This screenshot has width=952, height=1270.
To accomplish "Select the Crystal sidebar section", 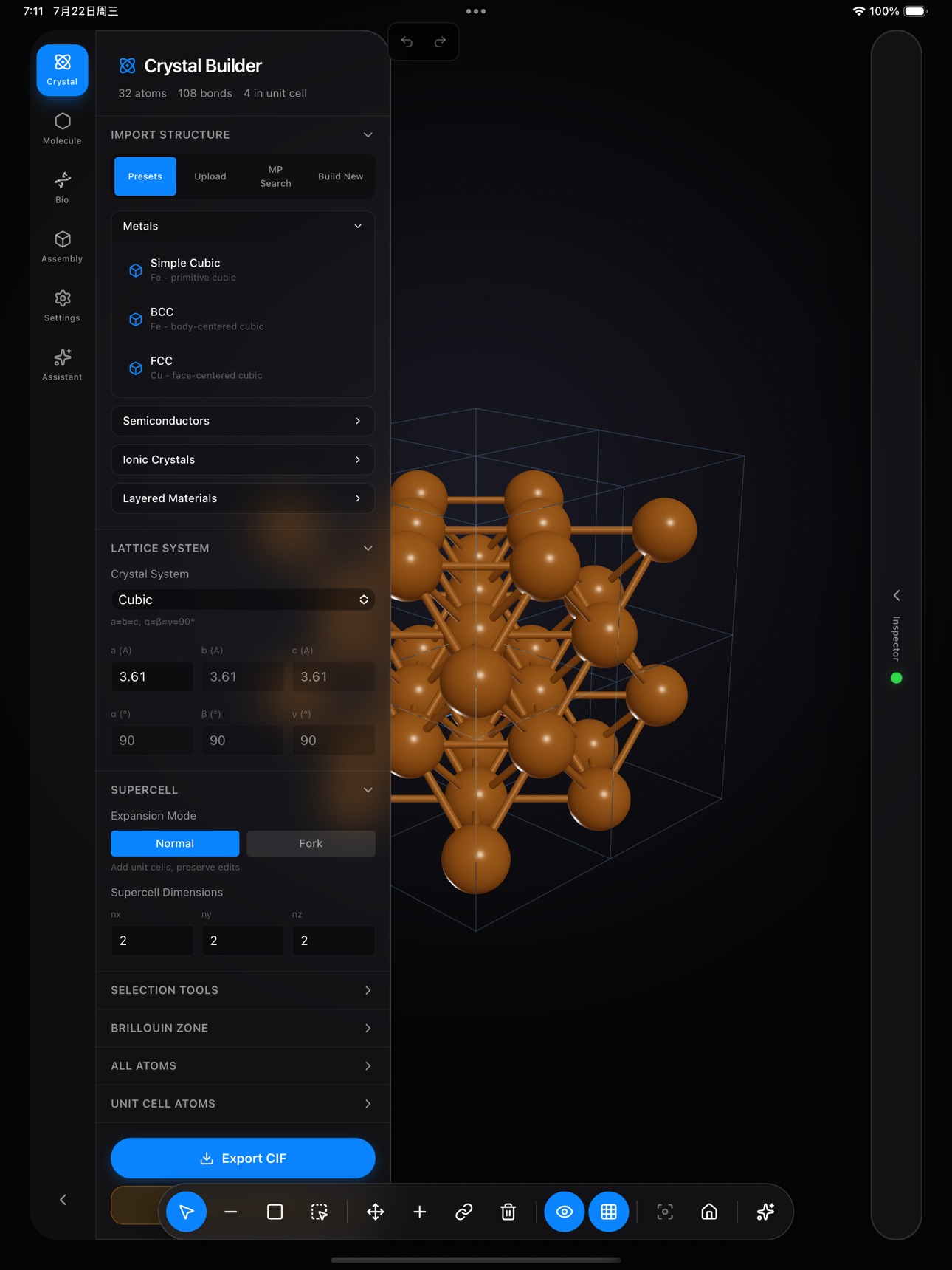I will (62, 70).
